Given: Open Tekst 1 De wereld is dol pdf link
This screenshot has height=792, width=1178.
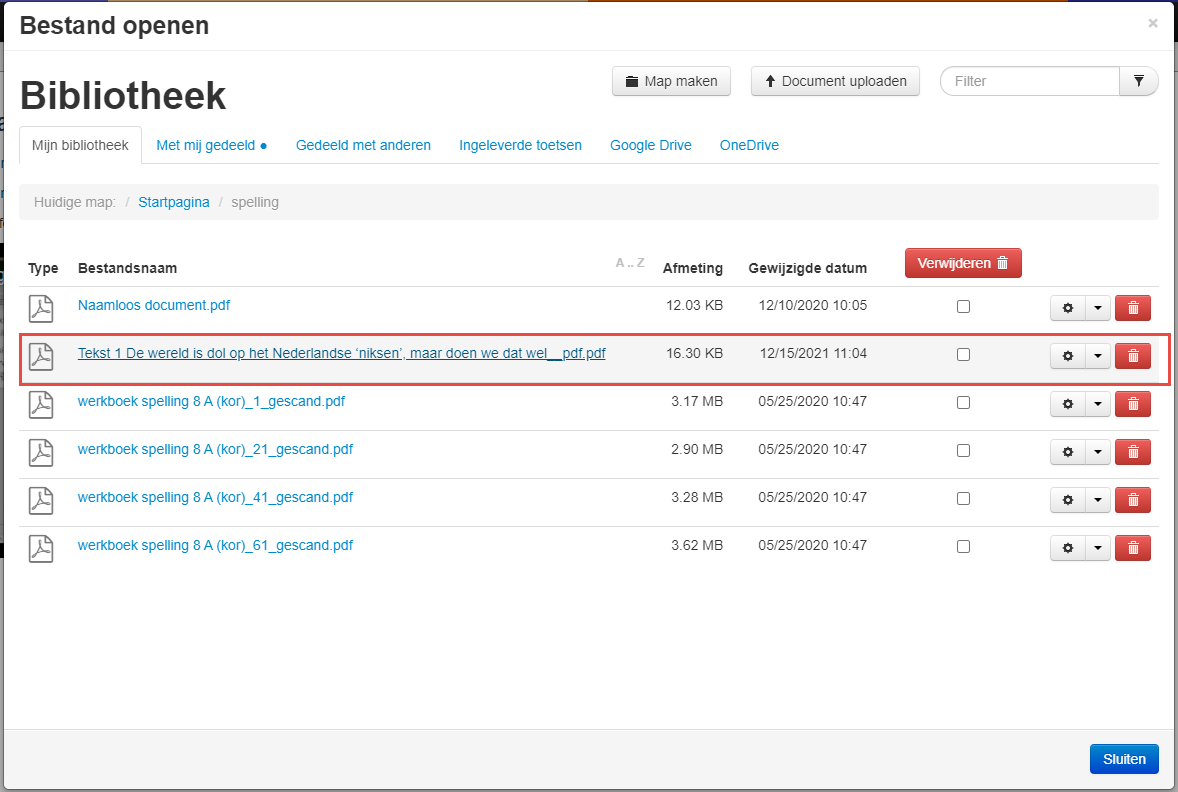Looking at the screenshot, I should [342, 353].
